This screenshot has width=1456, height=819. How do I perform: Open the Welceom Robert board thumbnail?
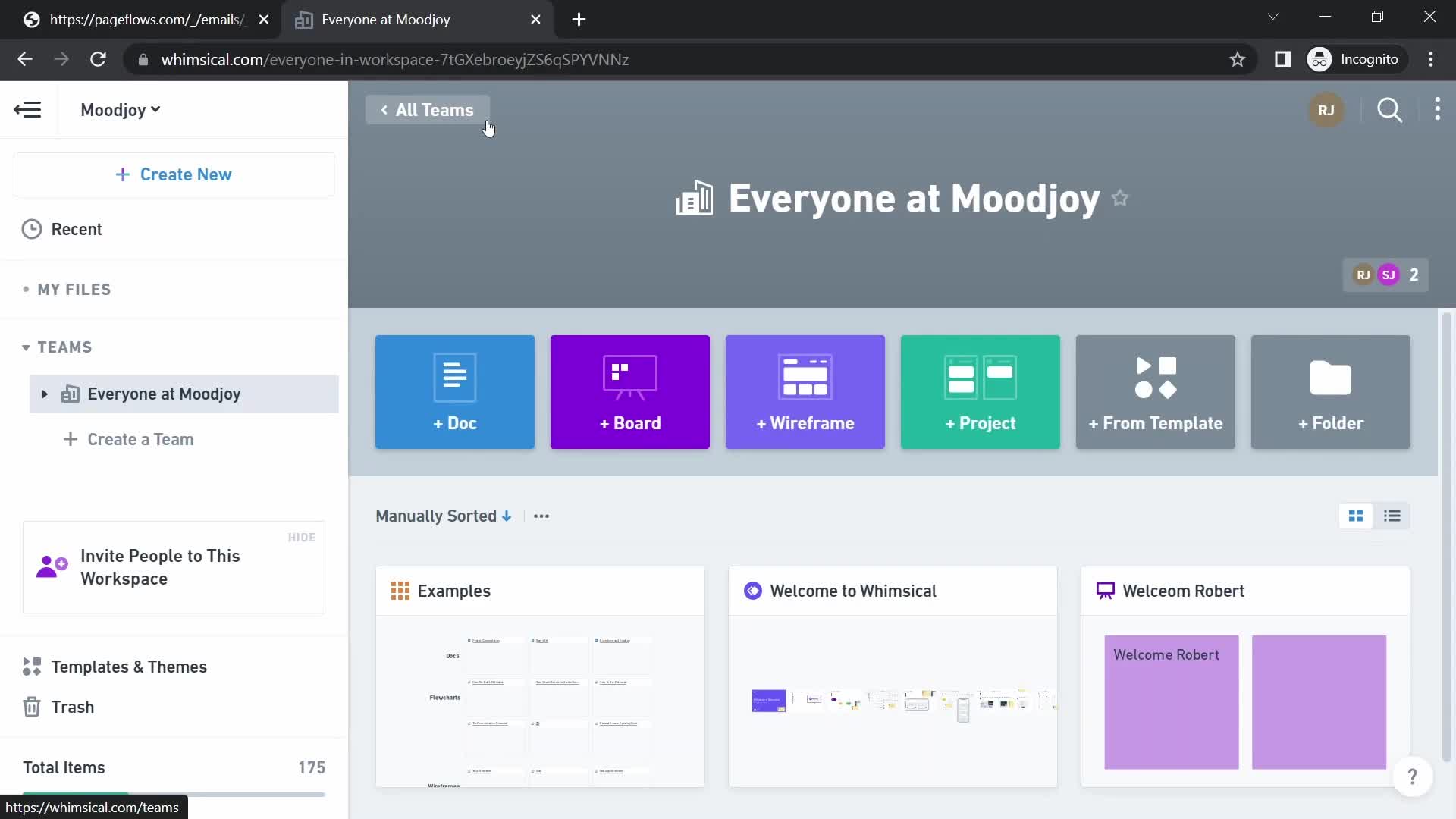1245,701
